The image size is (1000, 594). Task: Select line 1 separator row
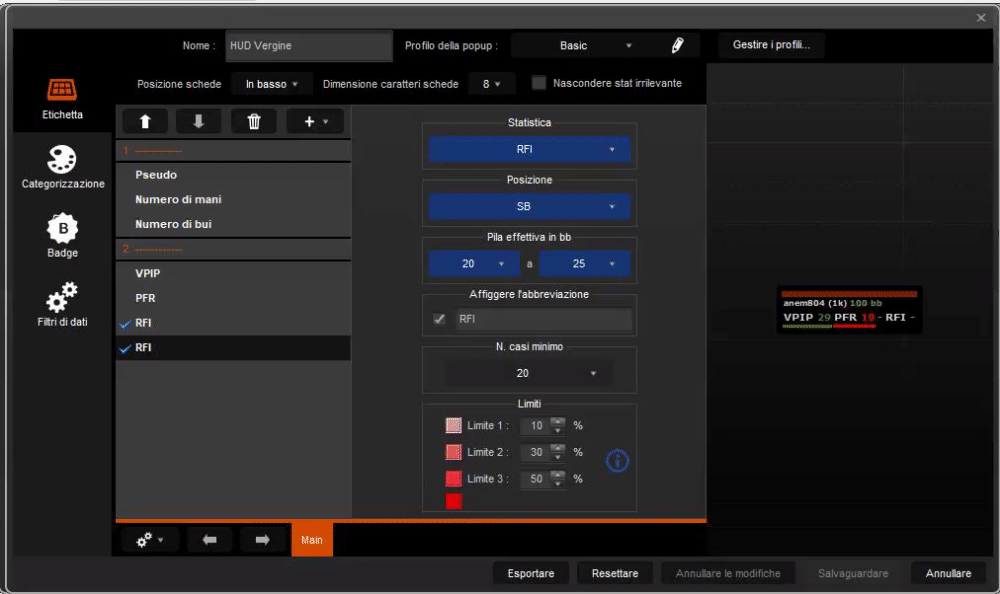pos(233,151)
